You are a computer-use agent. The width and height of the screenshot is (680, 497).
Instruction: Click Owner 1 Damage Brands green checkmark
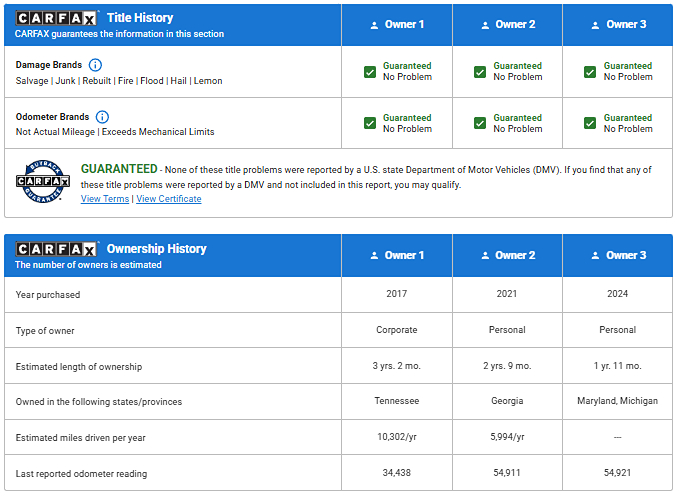pos(370,72)
